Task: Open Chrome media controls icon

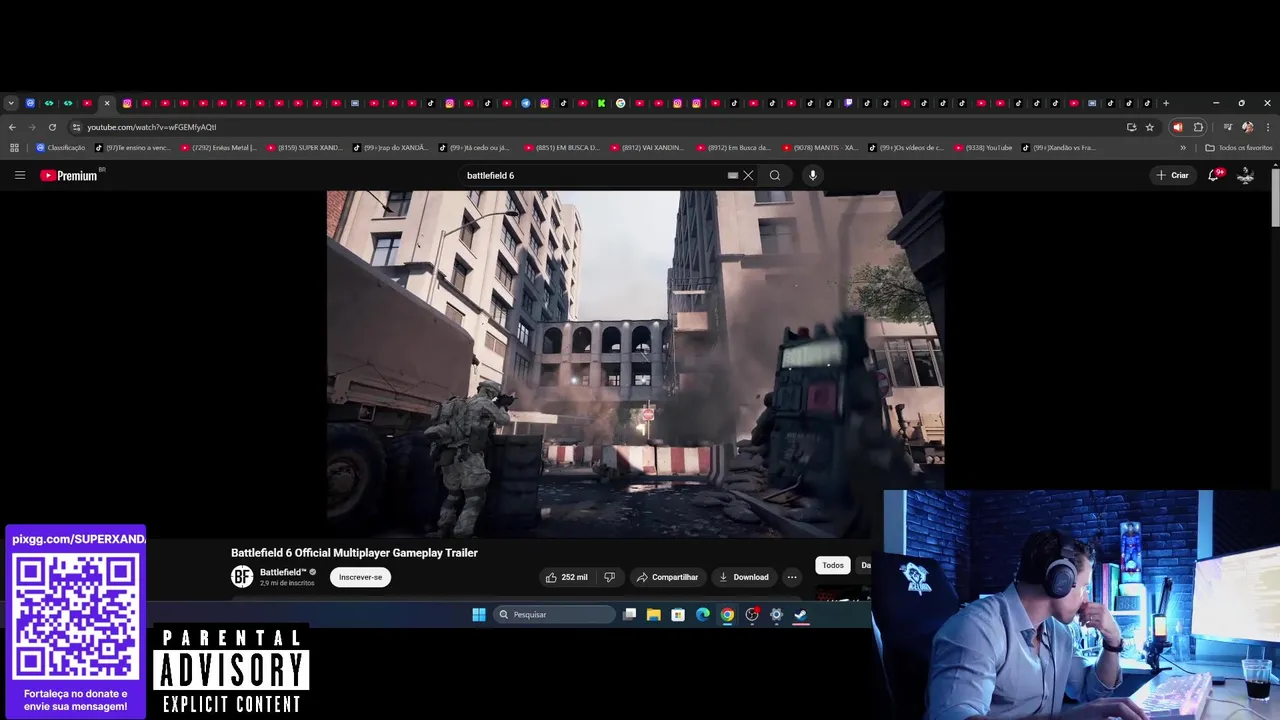Action: 1228,127
